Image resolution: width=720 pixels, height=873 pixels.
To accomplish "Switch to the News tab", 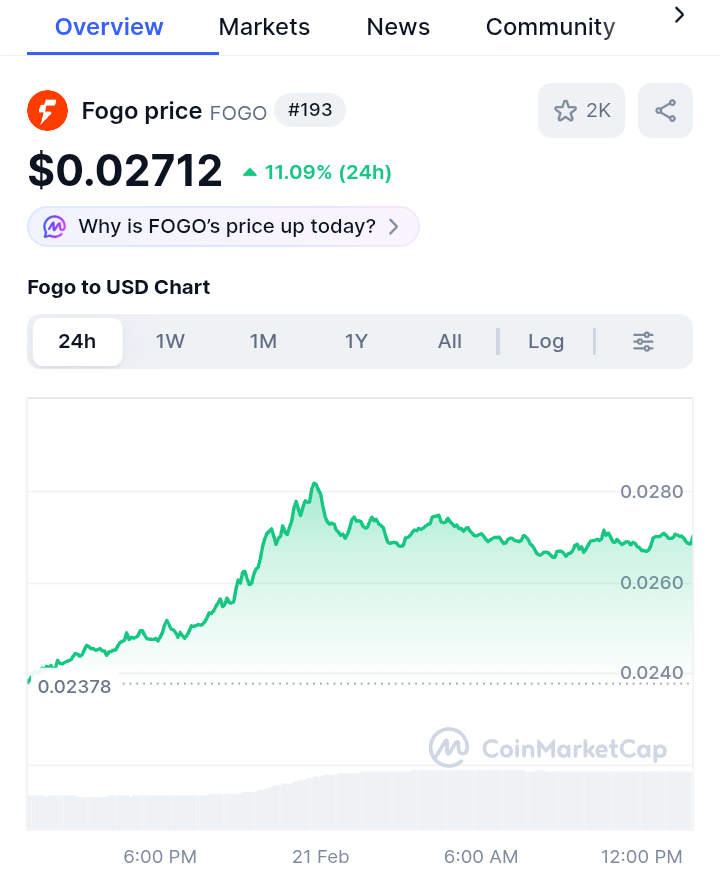I will click(x=398, y=27).
